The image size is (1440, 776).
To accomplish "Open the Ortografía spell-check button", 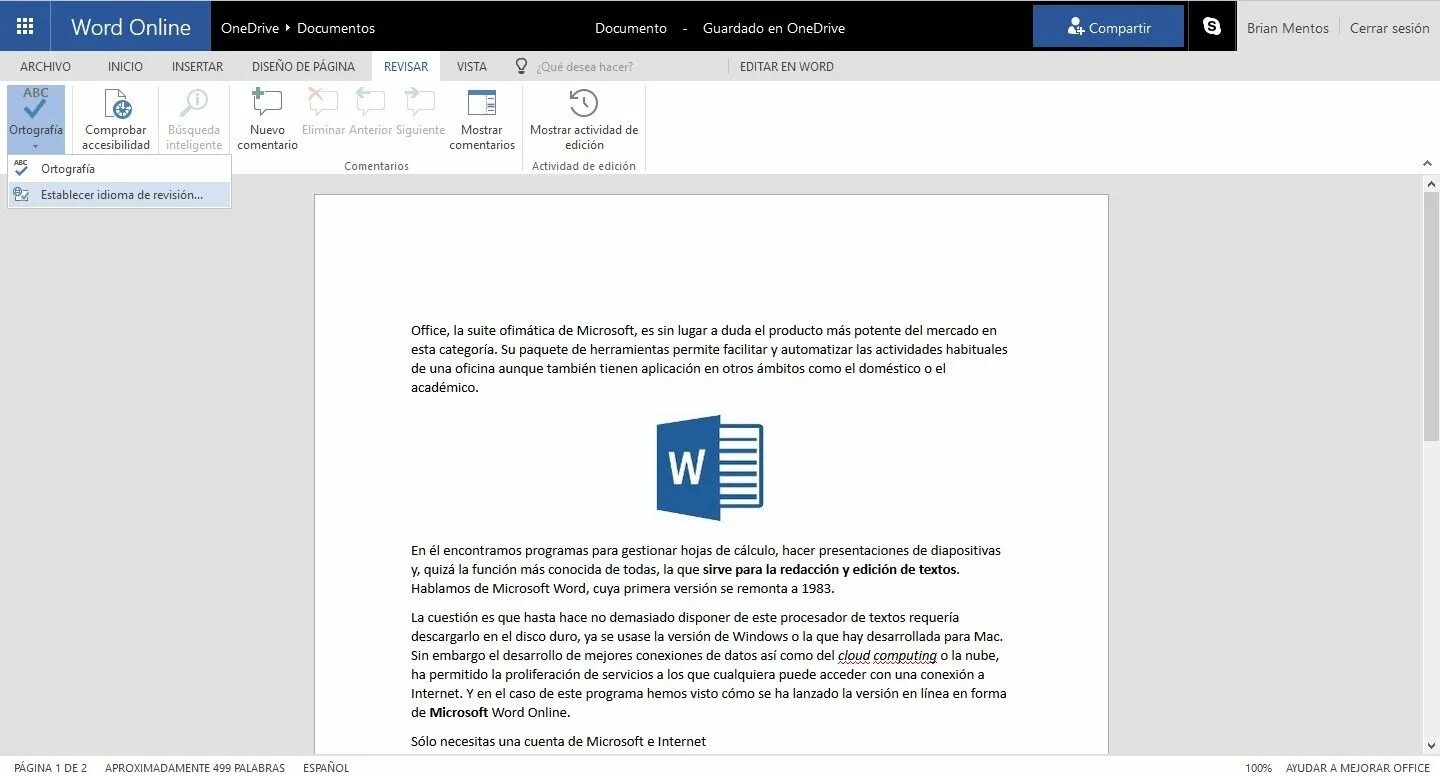I will (x=36, y=118).
